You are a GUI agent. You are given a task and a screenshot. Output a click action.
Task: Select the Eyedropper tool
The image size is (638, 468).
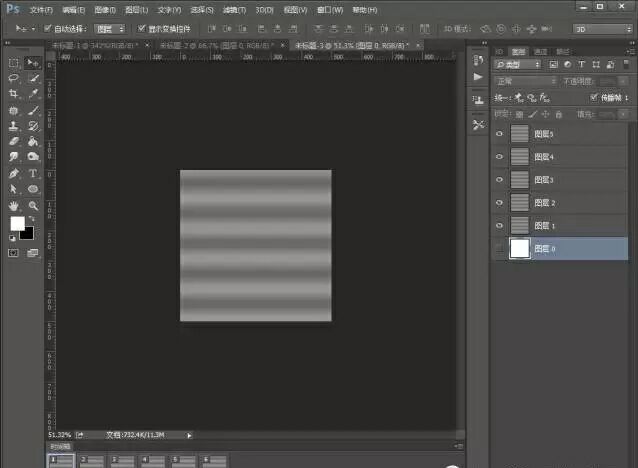pos(33,94)
